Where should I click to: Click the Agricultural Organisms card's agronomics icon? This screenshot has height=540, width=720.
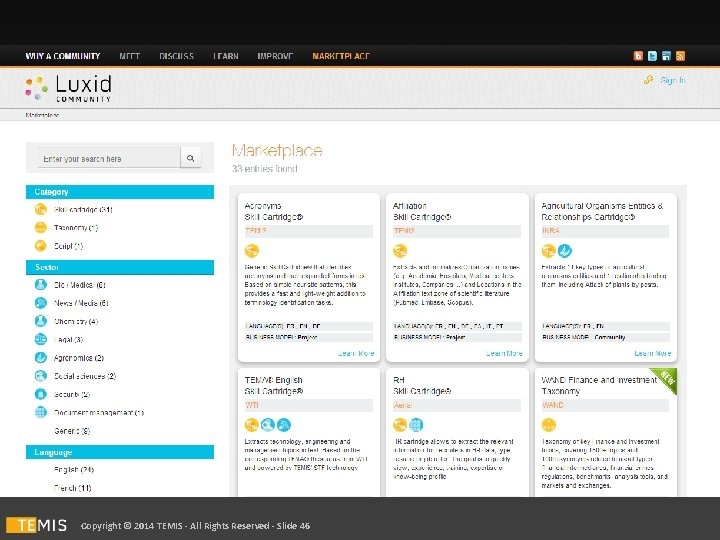(x=565, y=251)
